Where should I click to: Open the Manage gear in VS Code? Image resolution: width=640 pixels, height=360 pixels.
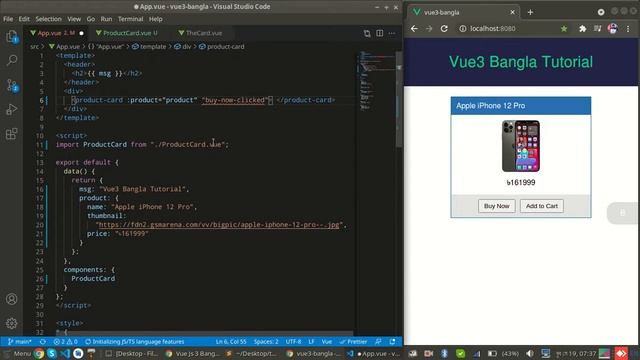[x=12, y=323]
